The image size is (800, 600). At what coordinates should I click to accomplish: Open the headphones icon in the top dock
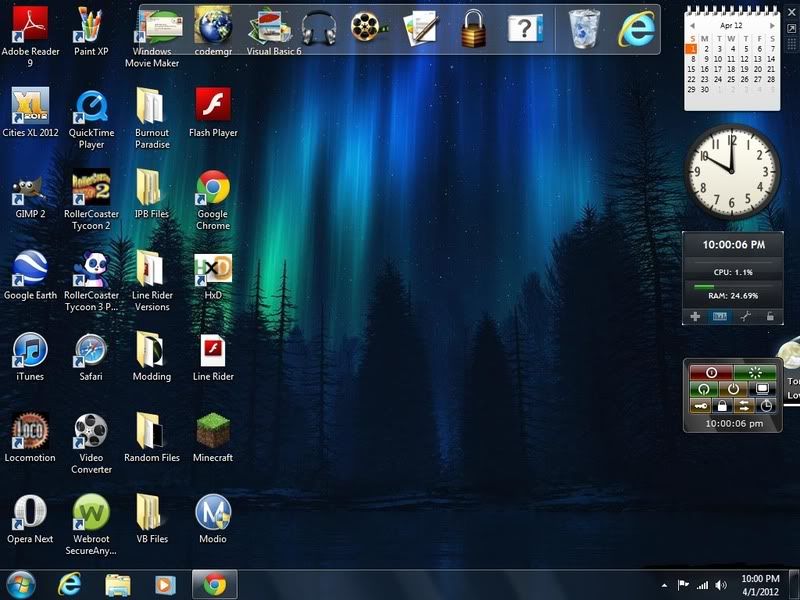pos(318,28)
